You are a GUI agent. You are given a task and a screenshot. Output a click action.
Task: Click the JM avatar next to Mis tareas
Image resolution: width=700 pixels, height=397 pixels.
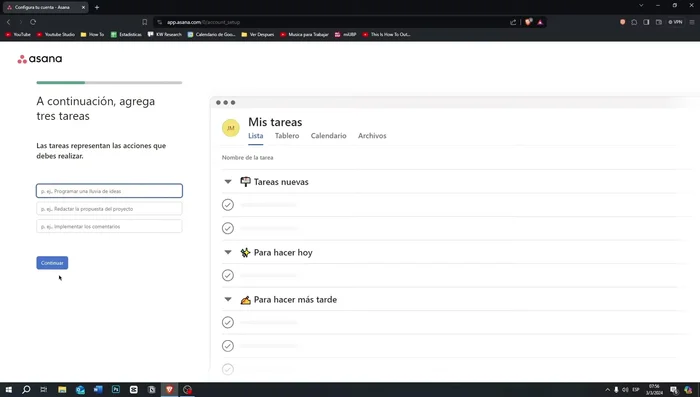(x=231, y=128)
